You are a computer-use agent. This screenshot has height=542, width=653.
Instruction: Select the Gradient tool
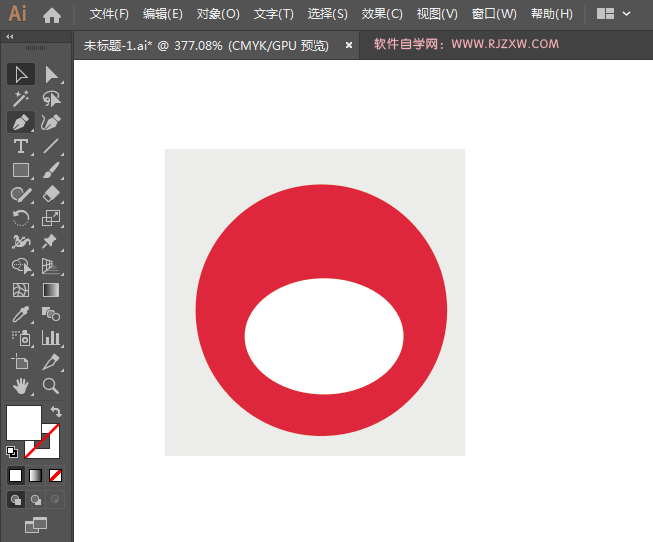51,290
